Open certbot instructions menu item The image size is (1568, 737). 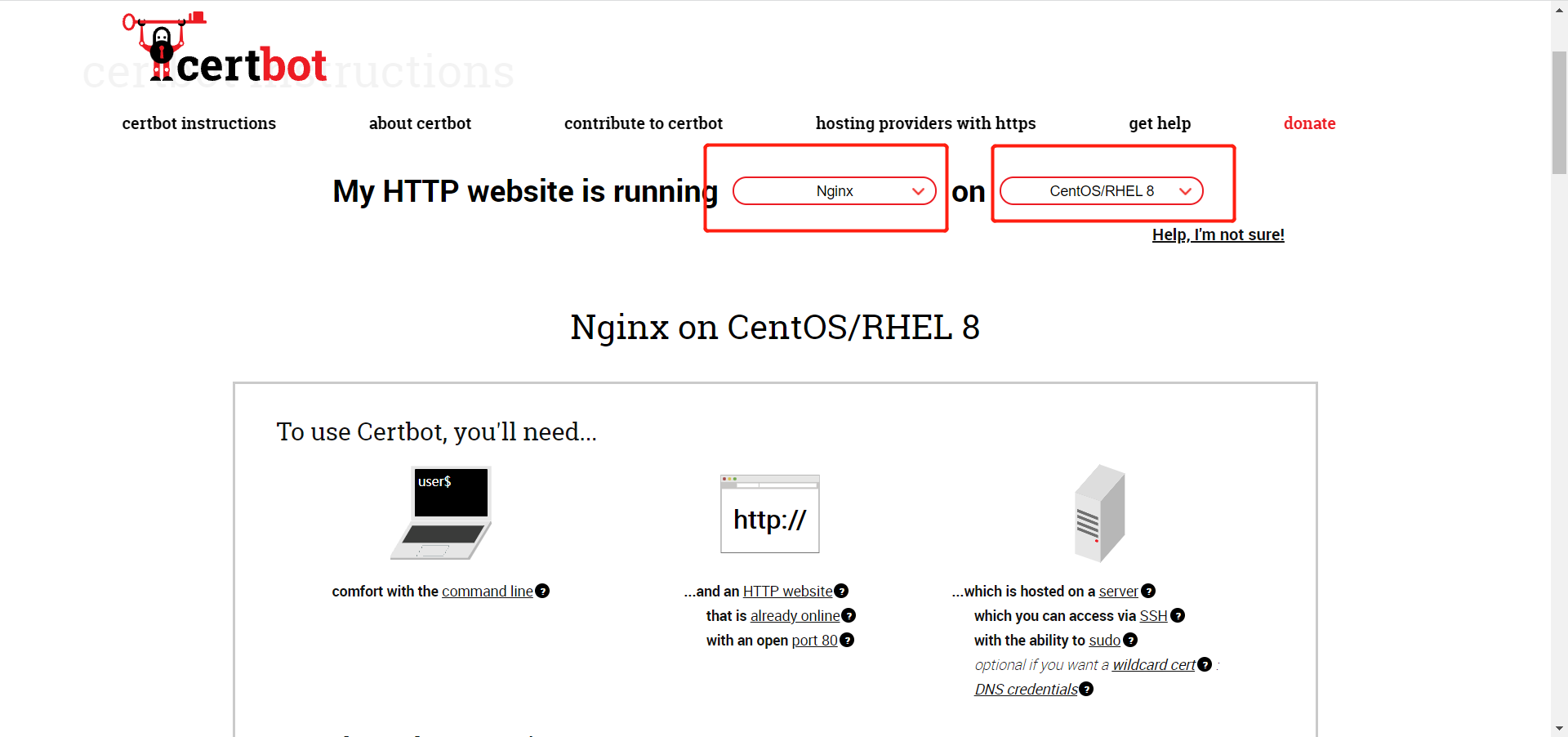coord(199,123)
